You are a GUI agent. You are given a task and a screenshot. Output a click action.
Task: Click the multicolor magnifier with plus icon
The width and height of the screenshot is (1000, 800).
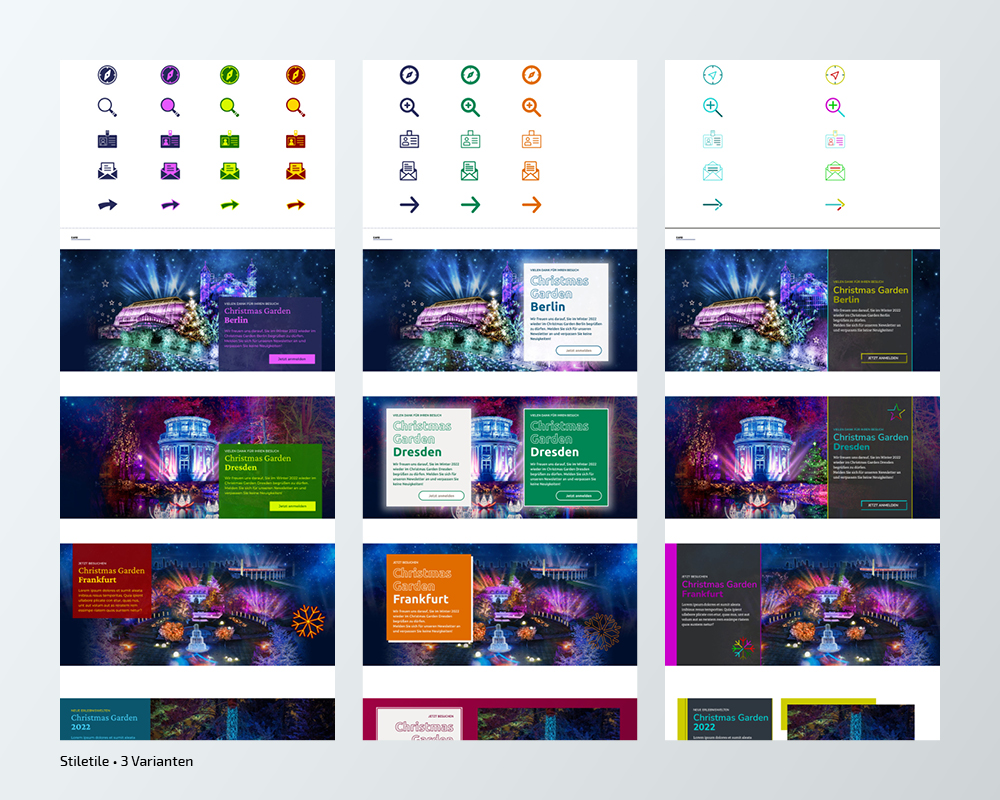pos(835,107)
